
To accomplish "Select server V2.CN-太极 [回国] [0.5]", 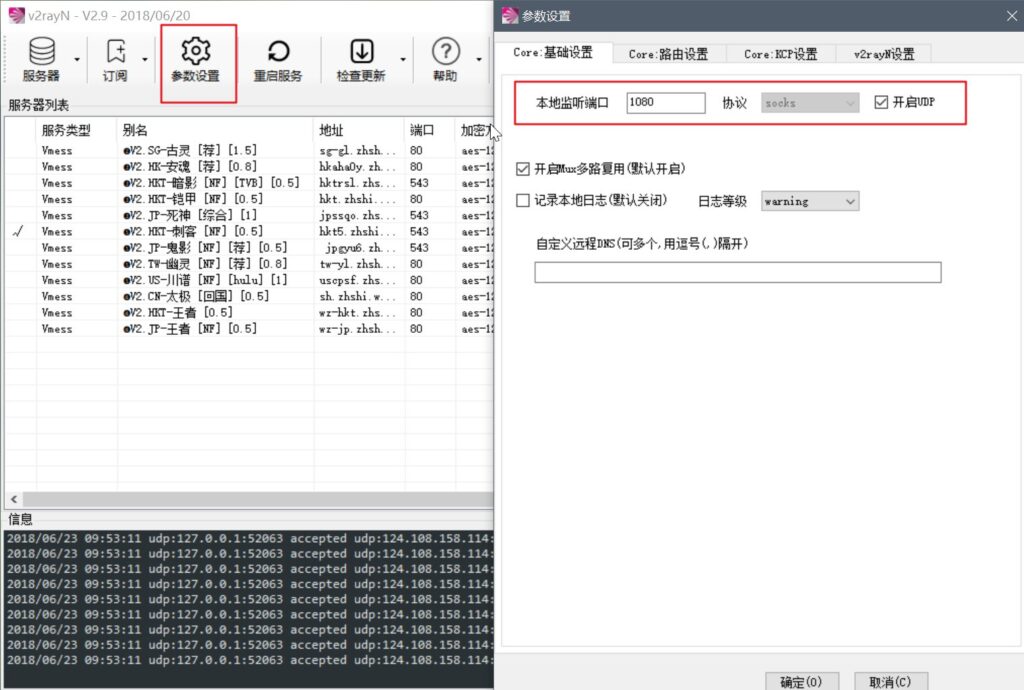I will point(196,296).
